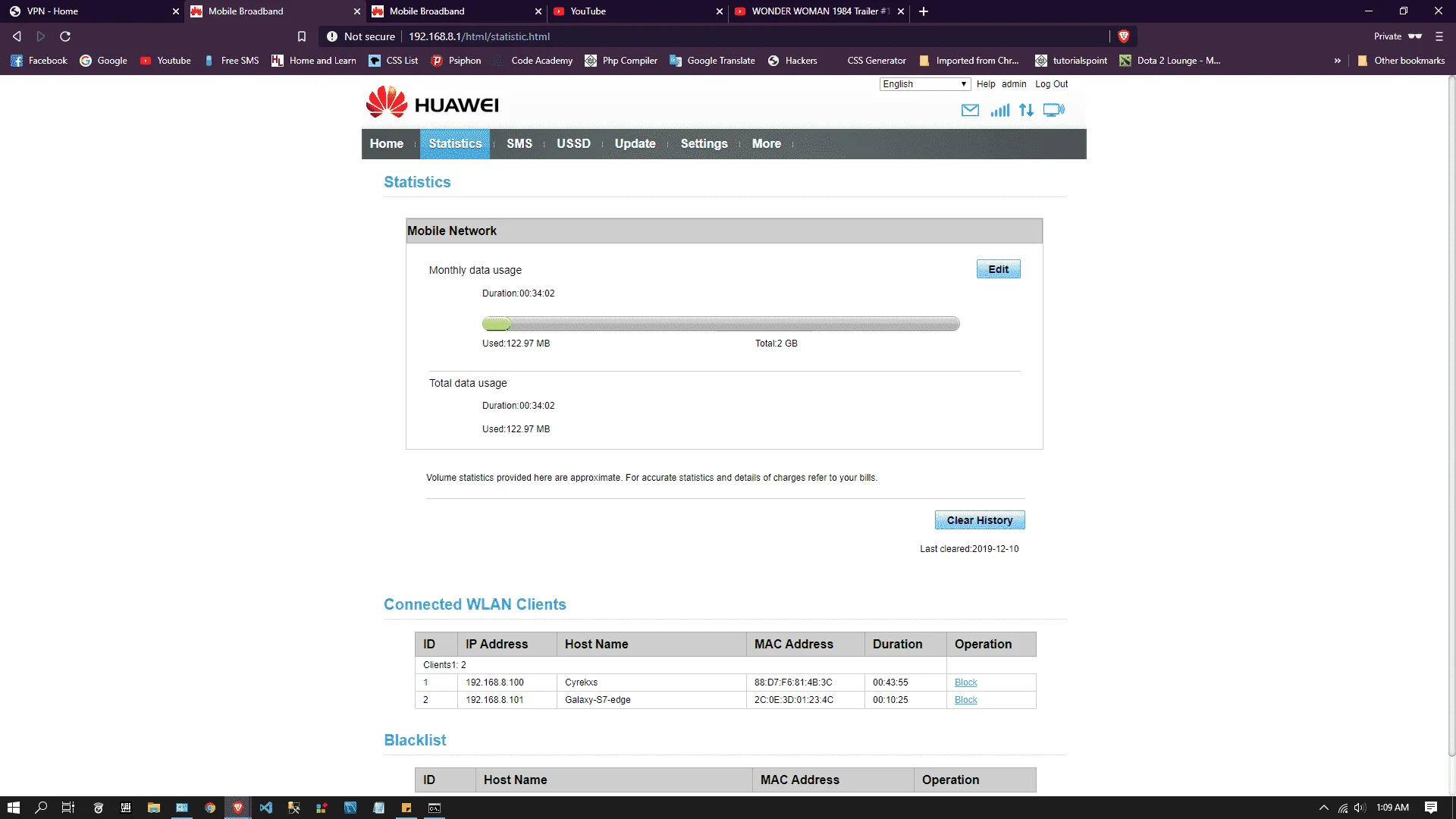The image size is (1456, 819).
Task: Click the Wi-Fi device status icon
Action: (1054, 111)
